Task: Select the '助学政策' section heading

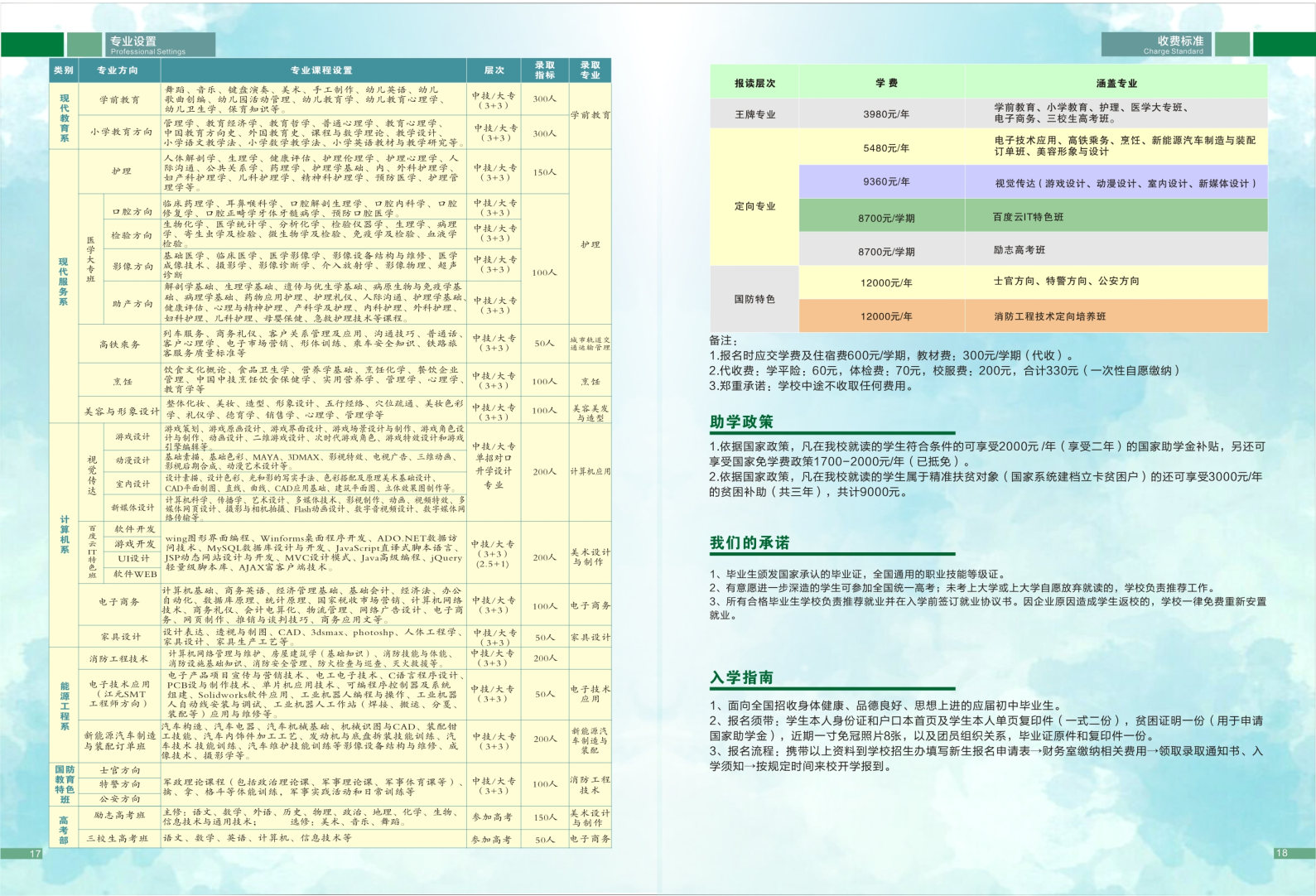Action: (x=741, y=422)
